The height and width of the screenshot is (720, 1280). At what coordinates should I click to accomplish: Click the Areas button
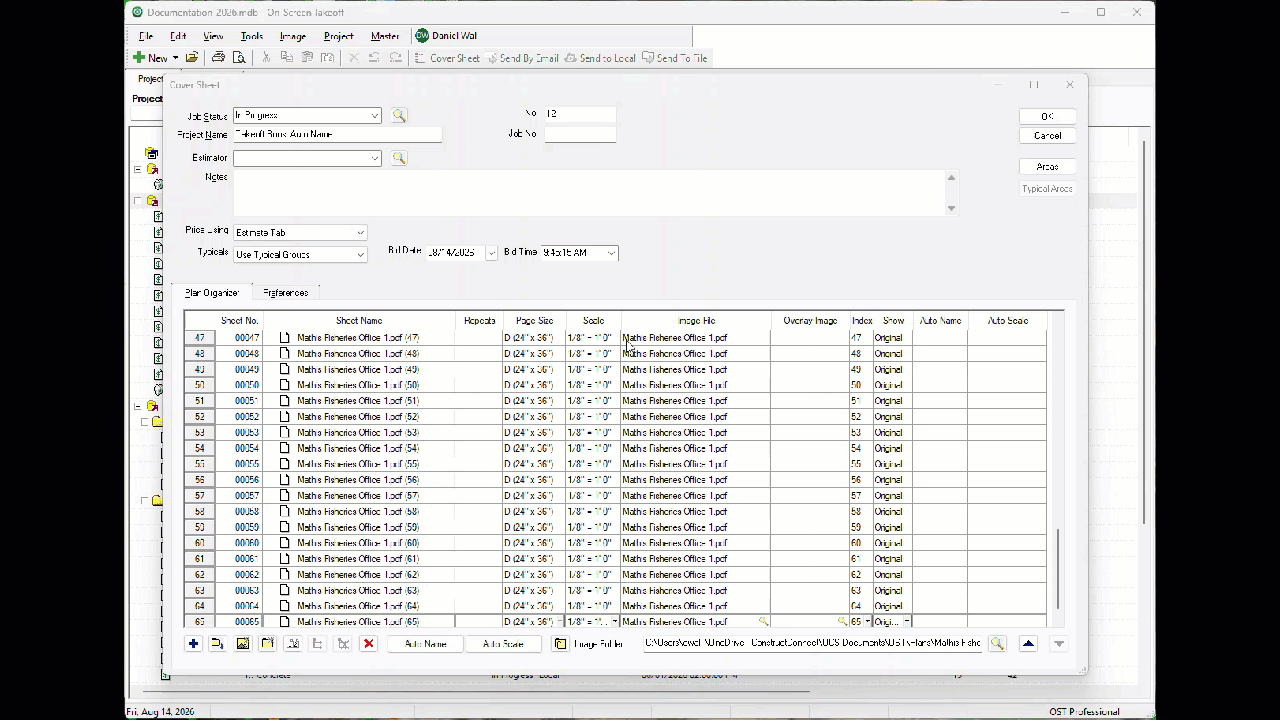[x=1047, y=167]
